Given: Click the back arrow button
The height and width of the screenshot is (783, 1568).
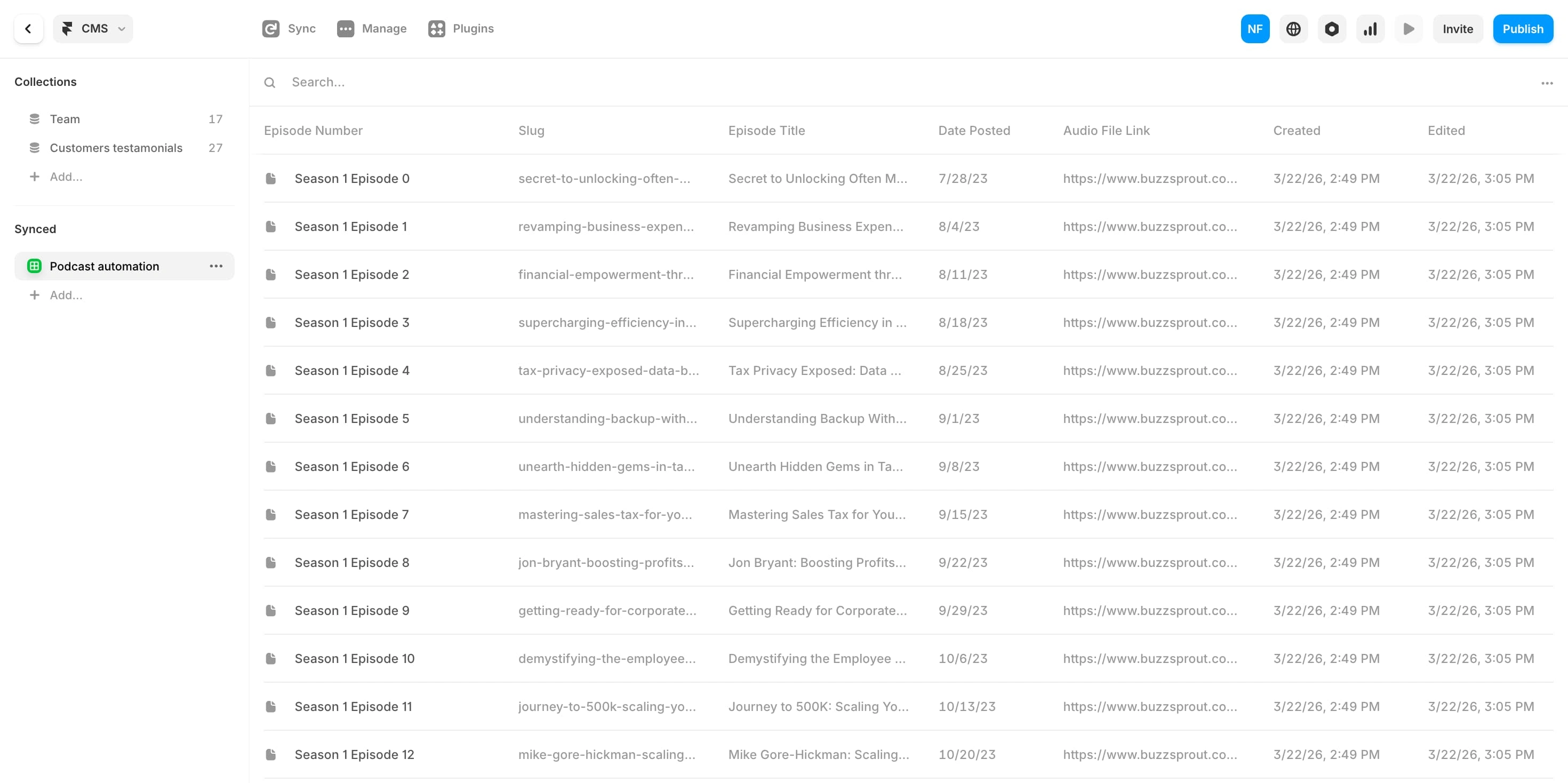Looking at the screenshot, I should tap(28, 29).
